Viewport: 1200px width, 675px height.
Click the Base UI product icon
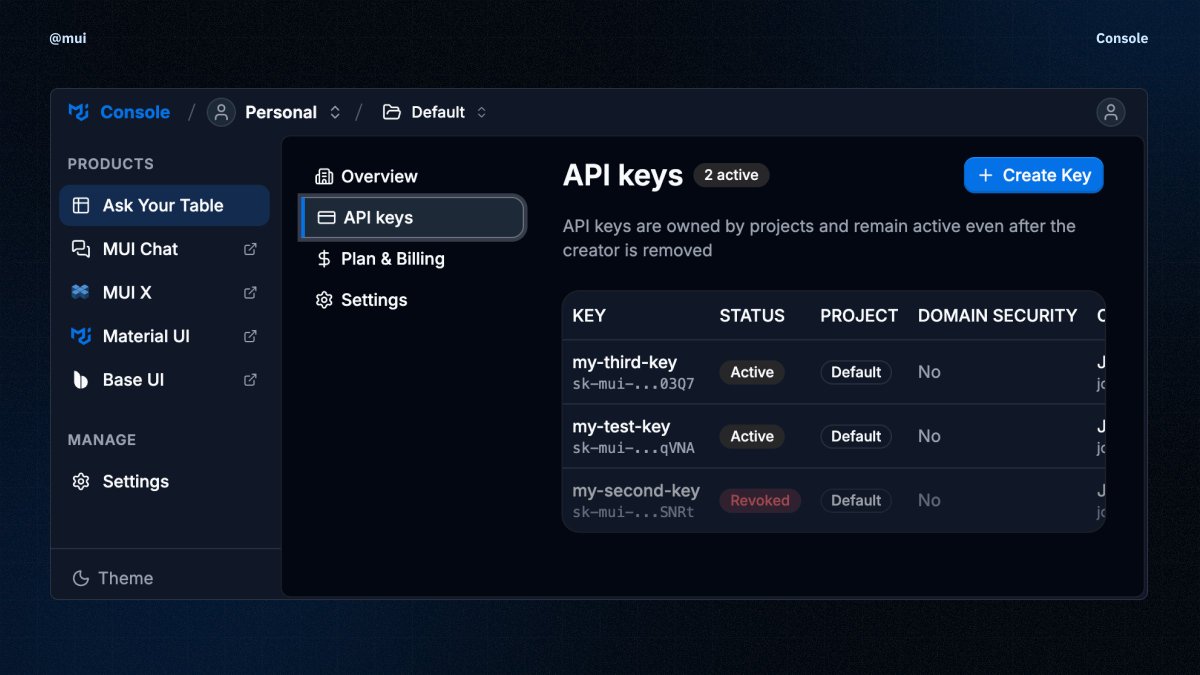click(81, 380)
